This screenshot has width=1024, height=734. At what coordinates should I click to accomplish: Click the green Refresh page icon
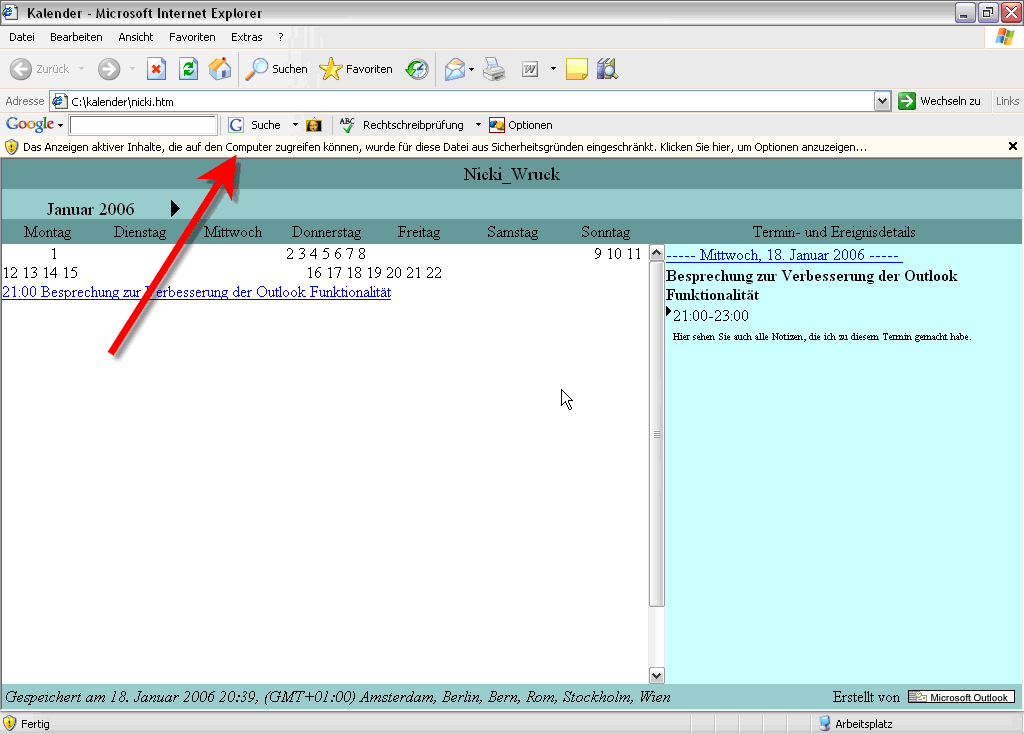pos(188,69)
